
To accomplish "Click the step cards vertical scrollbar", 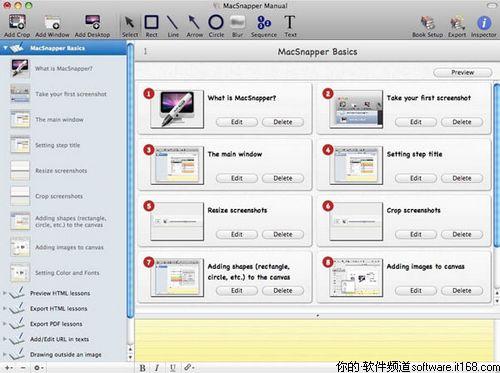I will [496, 165].
